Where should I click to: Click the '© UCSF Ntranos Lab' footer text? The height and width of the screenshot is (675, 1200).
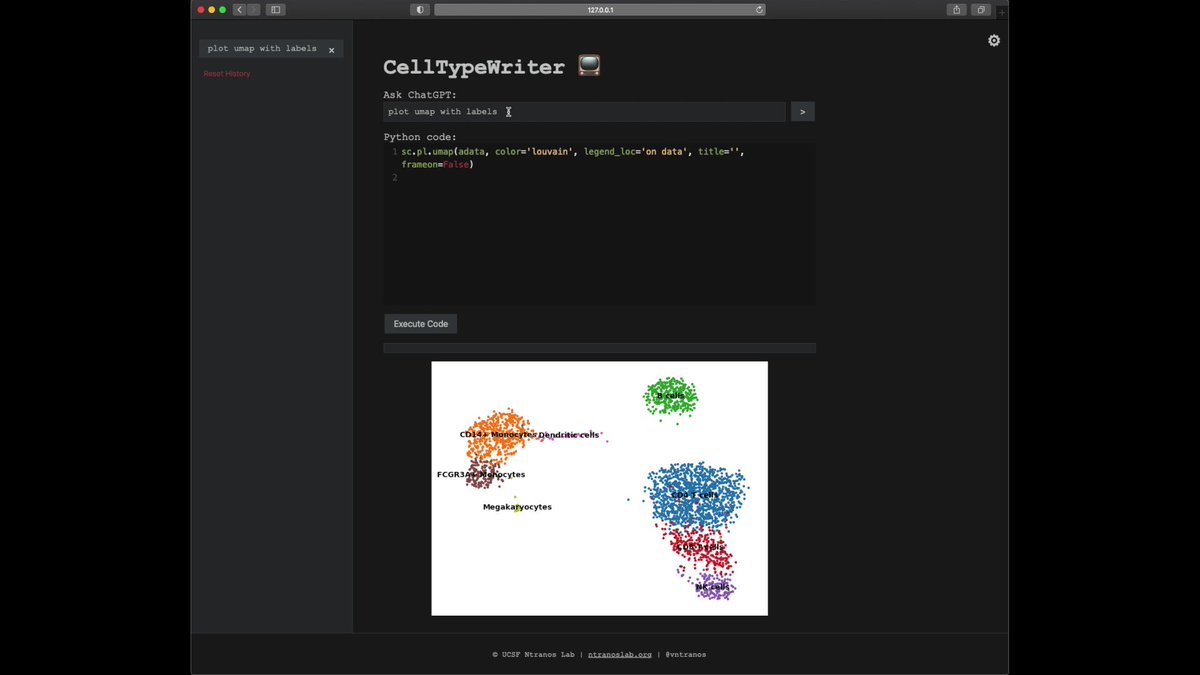533,655
